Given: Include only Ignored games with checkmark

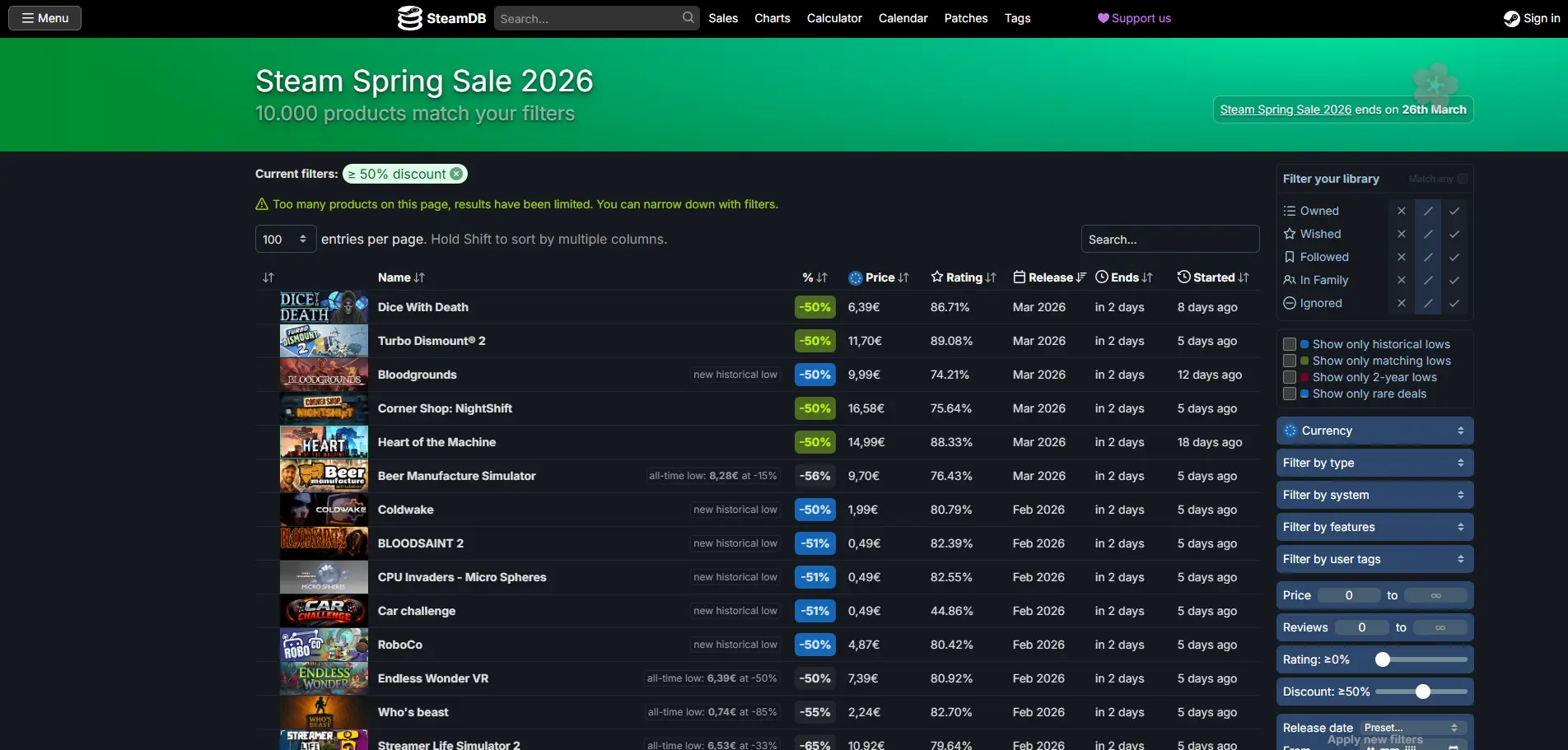Looking at the screenshot, I should (1454, 303).
